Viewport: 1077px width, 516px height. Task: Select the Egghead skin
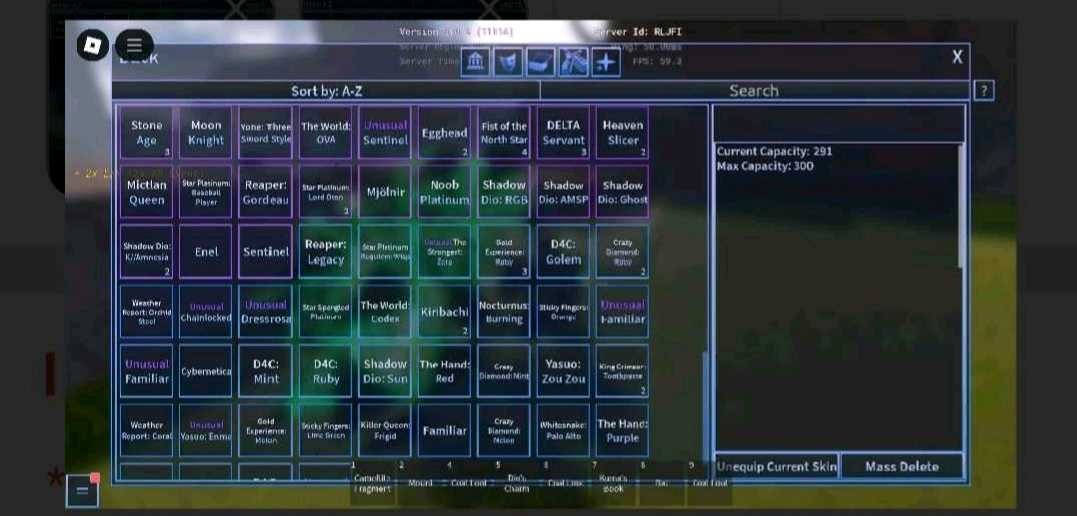(444, 133)
